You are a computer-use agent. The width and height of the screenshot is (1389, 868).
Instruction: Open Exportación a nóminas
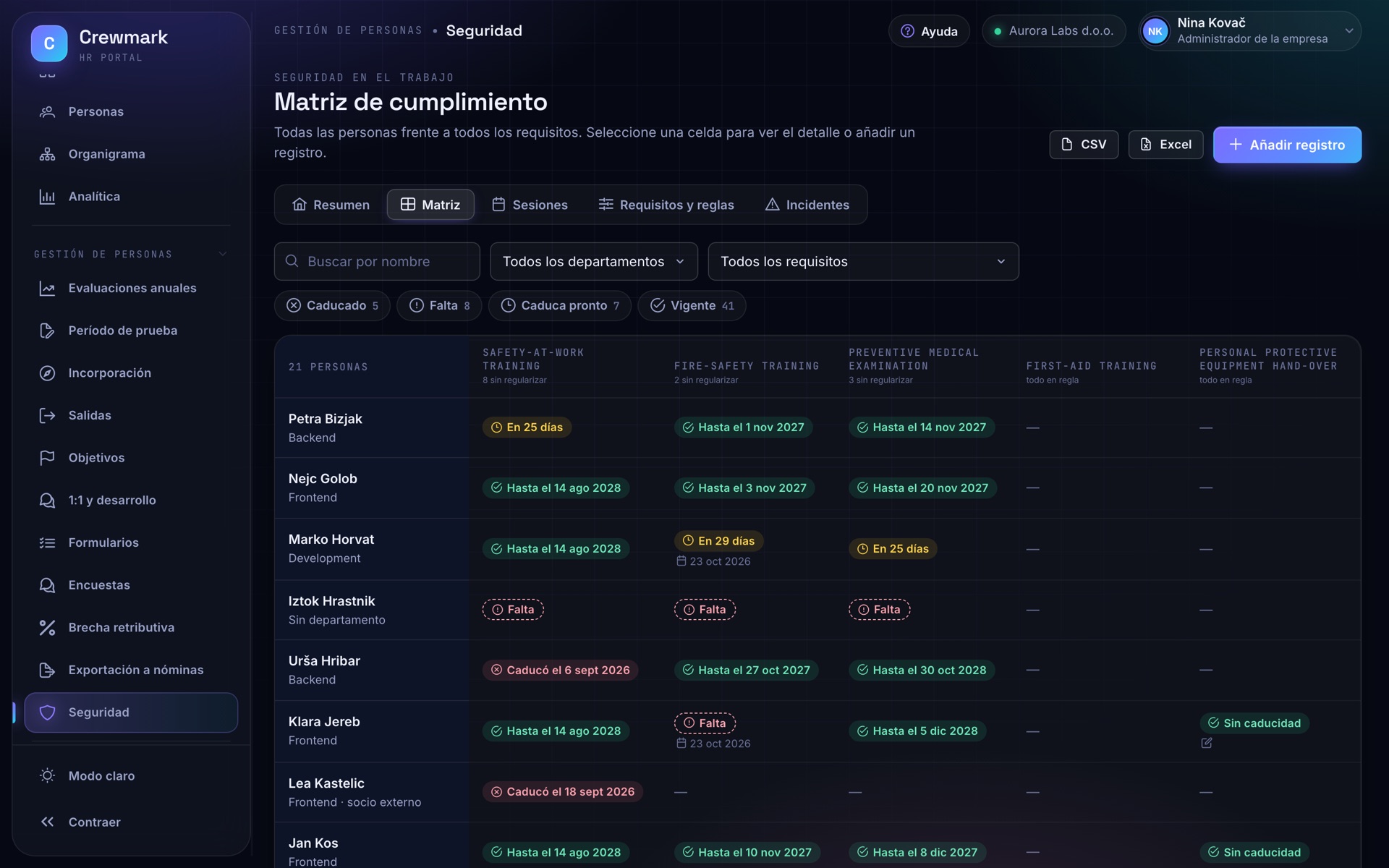131,670
